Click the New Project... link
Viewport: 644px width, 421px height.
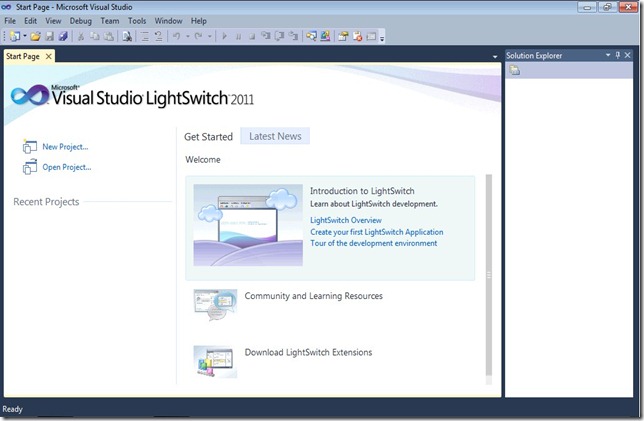(x=65, y=147)
